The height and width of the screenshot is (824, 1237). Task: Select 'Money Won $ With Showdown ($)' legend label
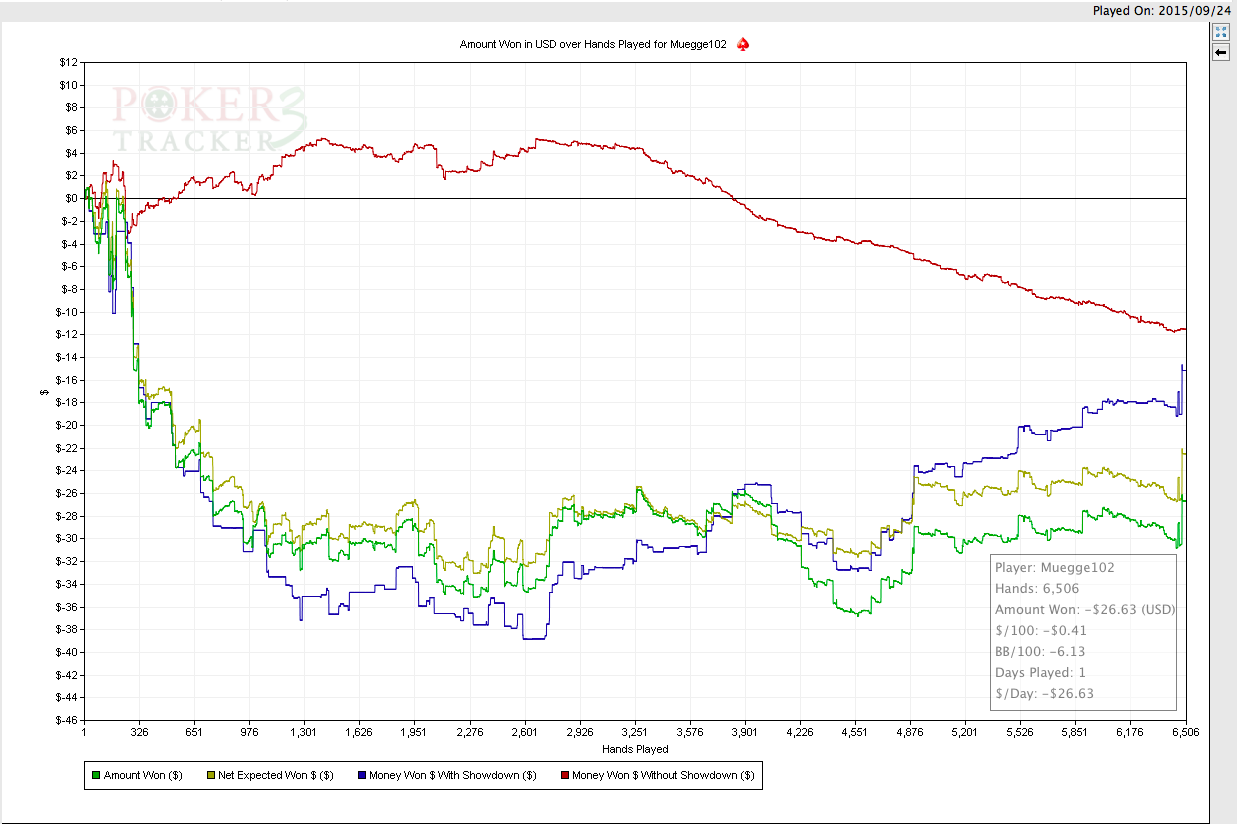pyautogui.click(x=452, y=775)
